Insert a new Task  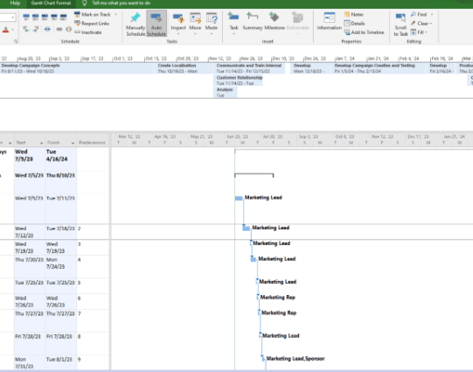(x=234, y=22)
